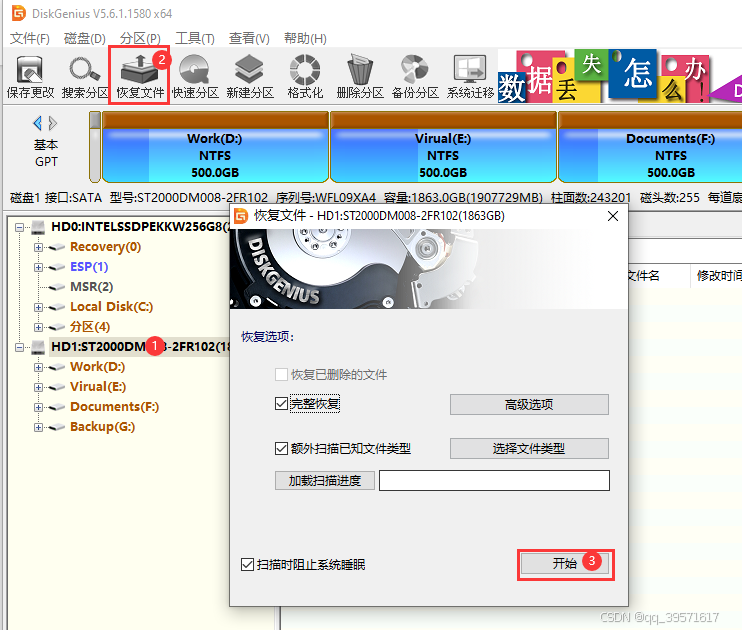Open the 备份分区 tool
Viewport: 742px width, 630px height.
click(x=415, y=77)
